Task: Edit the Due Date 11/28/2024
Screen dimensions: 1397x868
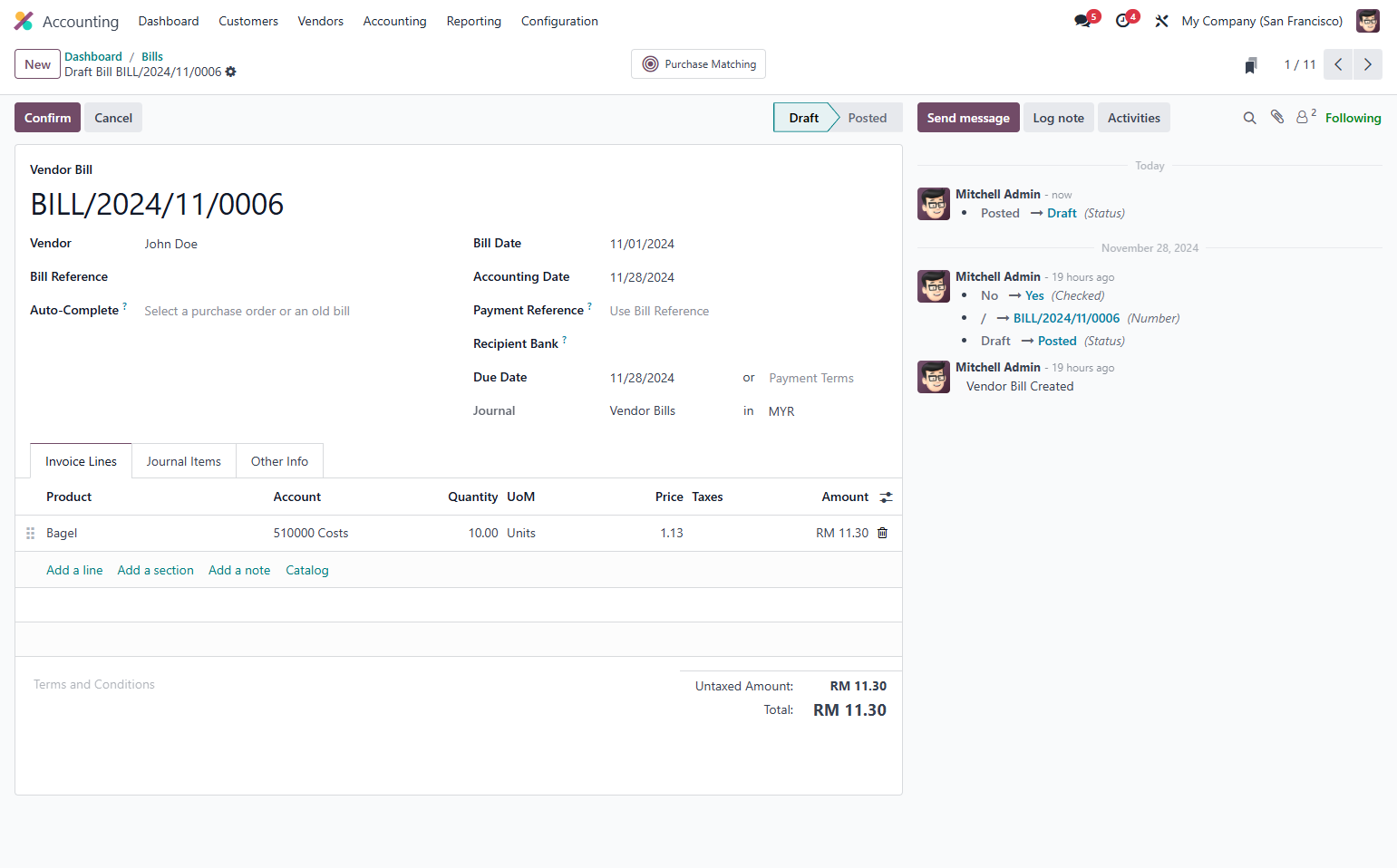Action: 671,378
